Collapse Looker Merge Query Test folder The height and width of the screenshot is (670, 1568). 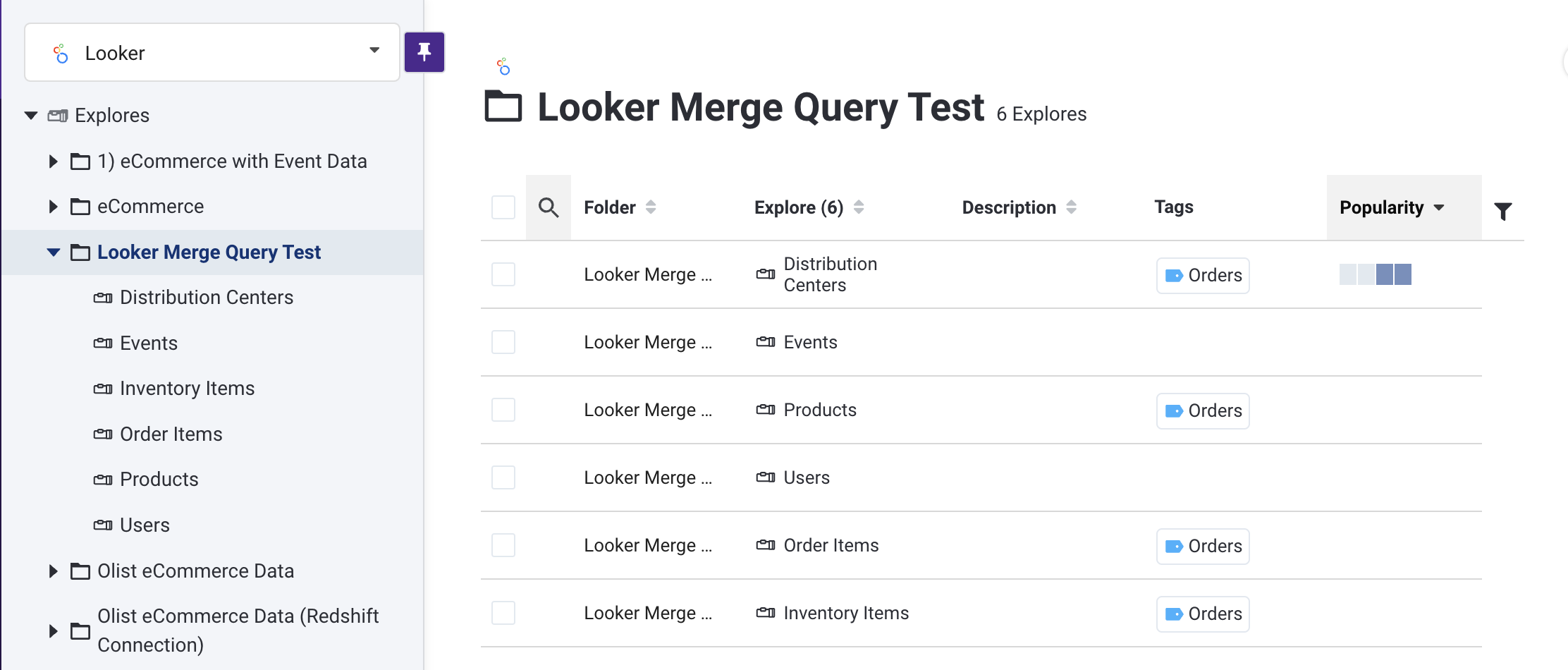pos(53,252)
